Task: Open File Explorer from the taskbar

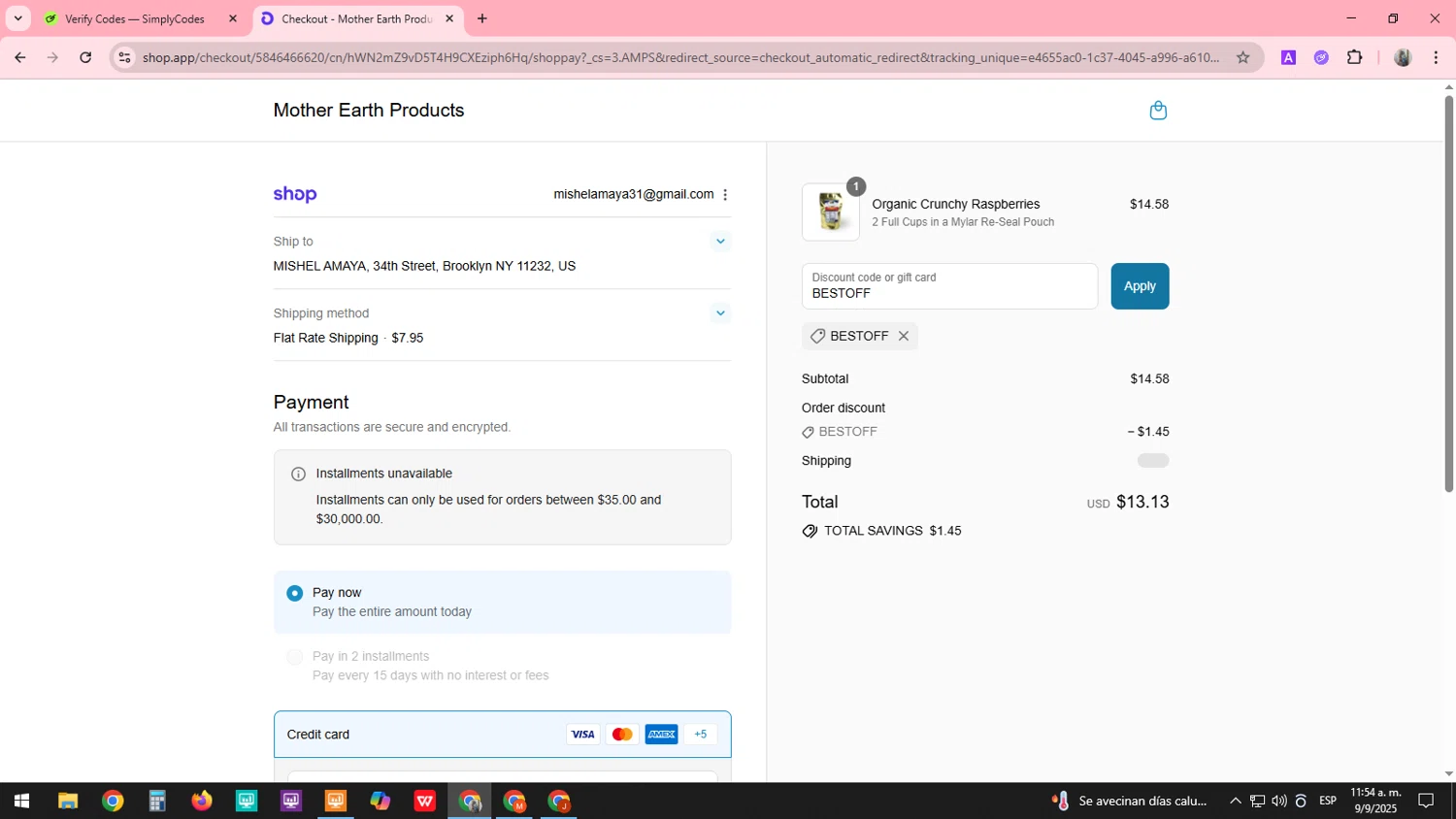Action: pyautogui.click(x=67, y=802)
